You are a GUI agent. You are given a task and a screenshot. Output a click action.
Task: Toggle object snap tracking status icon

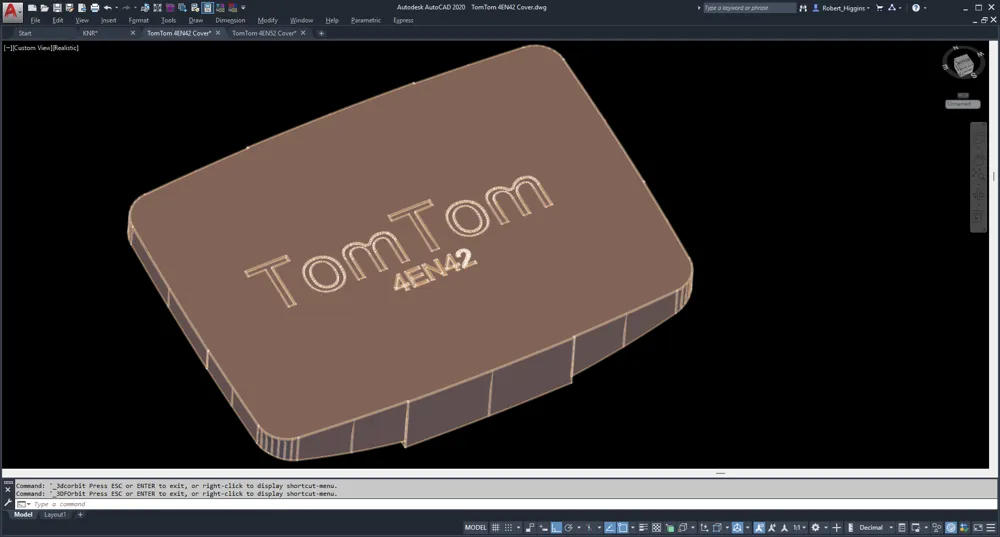point(610,527)
